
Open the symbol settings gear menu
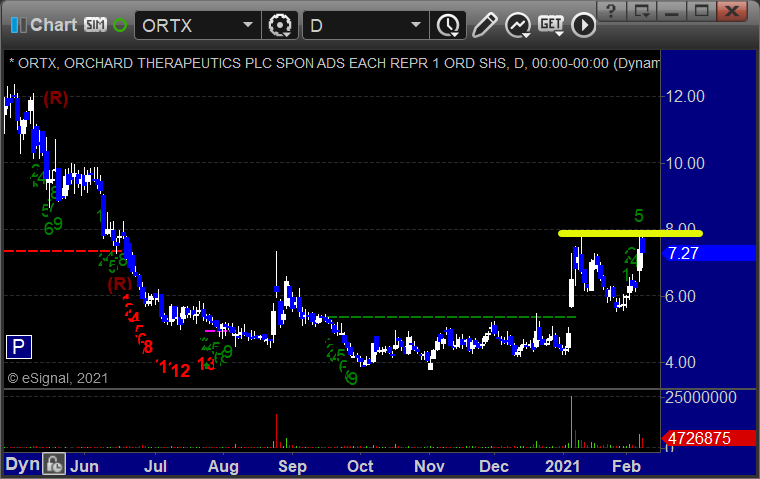pos(280,25)
